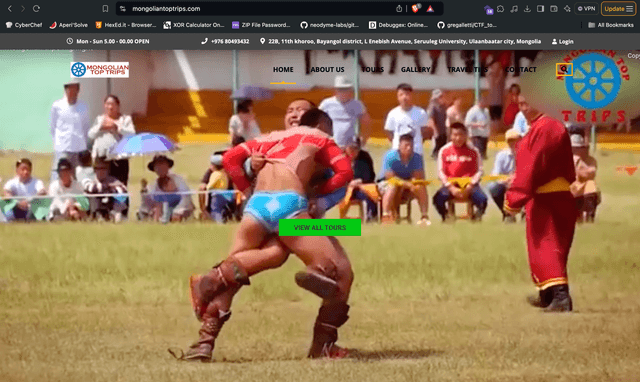Open the Brave Leo AI sparkle icon
640x382 pixels.
click(x=567, y=9)
